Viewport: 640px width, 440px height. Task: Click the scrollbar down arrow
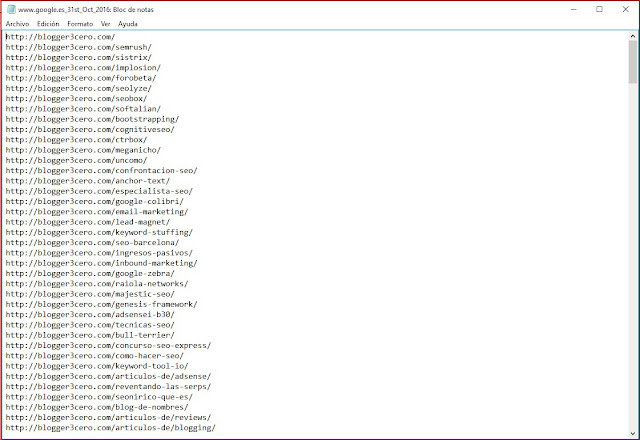tap(633, 433)
